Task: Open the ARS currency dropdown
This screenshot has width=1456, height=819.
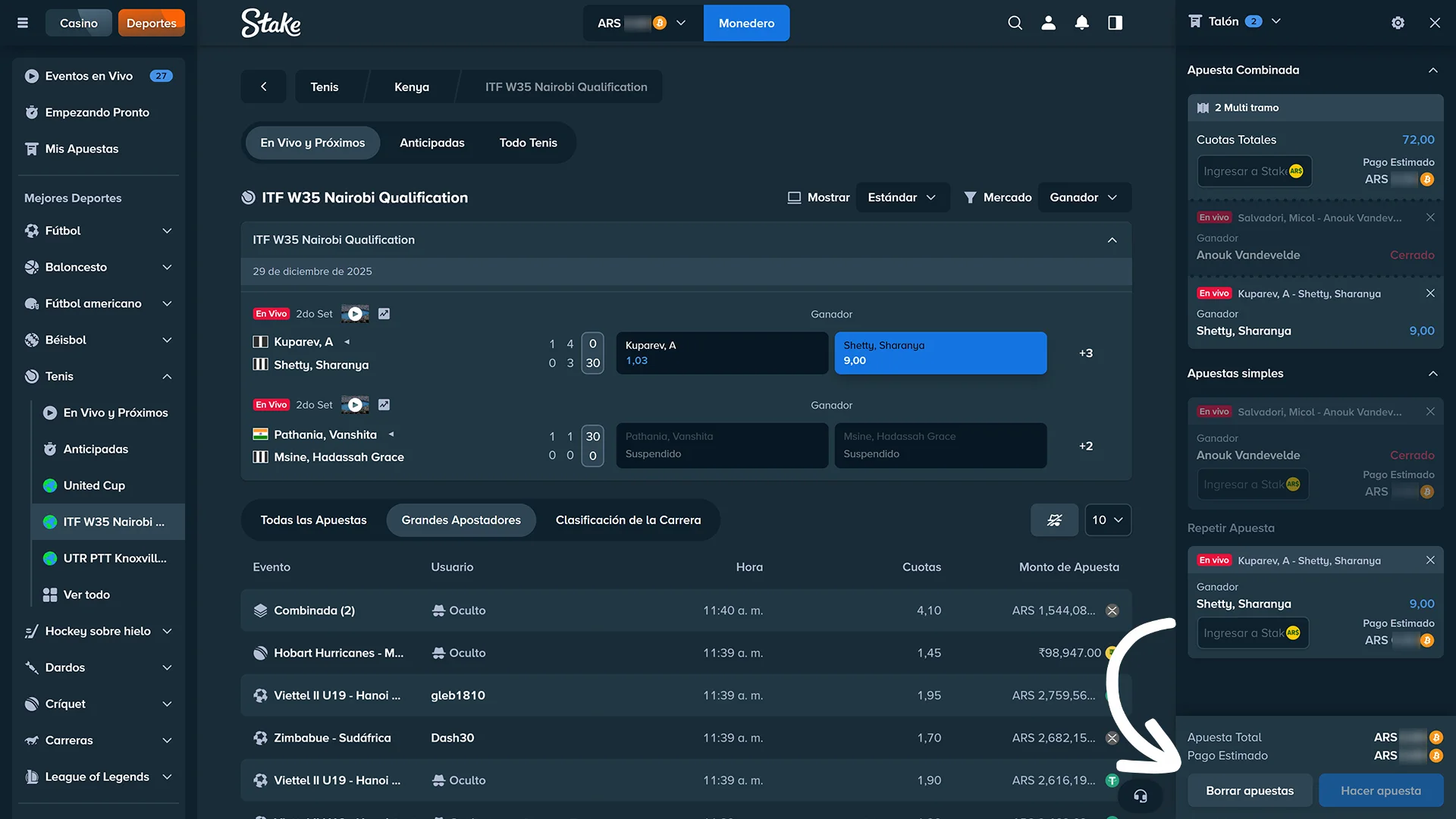Action: (x=641, y=23)
